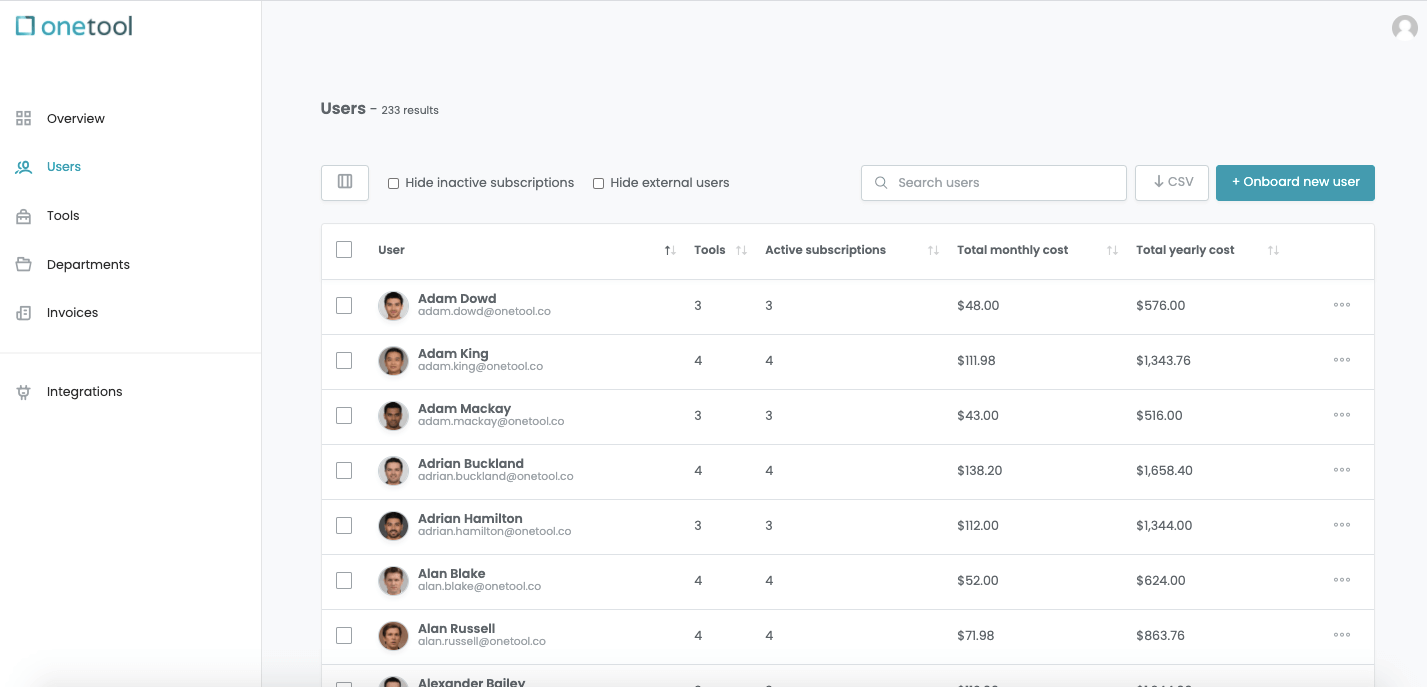Check the box for Adam Dowd
Image resolution: width=1427 pixels, height=687 pixels.
click(x=344, y=305)
